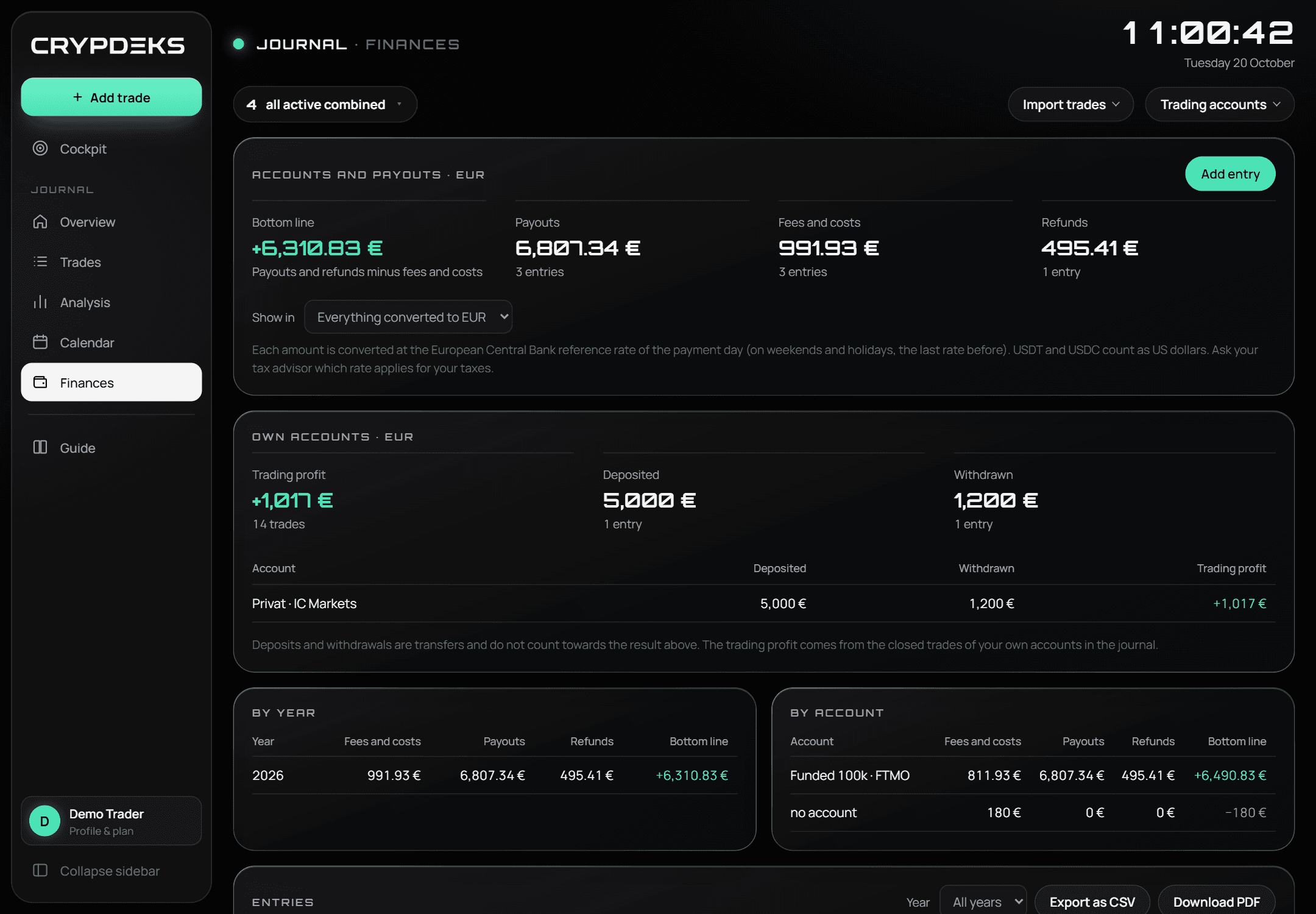Click the Deposited 5,000 € figure
This screenshot has height=914, width=1316.
click(x=649, y=500)
